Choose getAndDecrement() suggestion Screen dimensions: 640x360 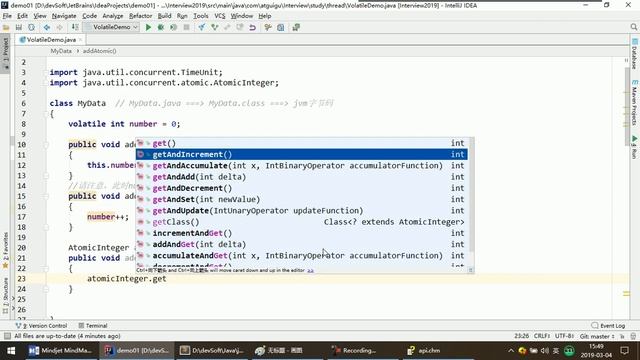[x=302, y=188]
